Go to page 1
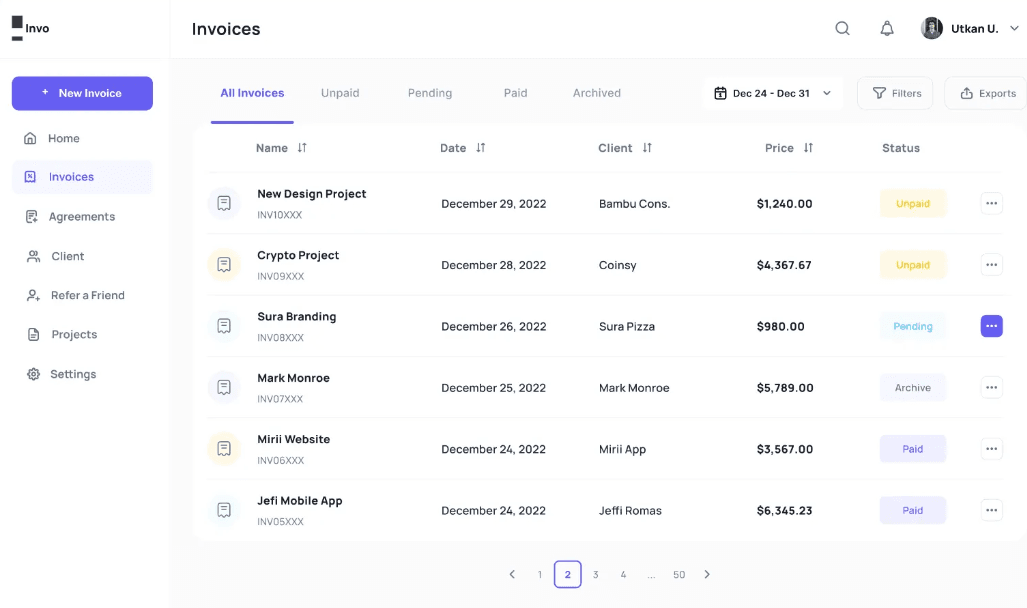 (x=540, y=575)
